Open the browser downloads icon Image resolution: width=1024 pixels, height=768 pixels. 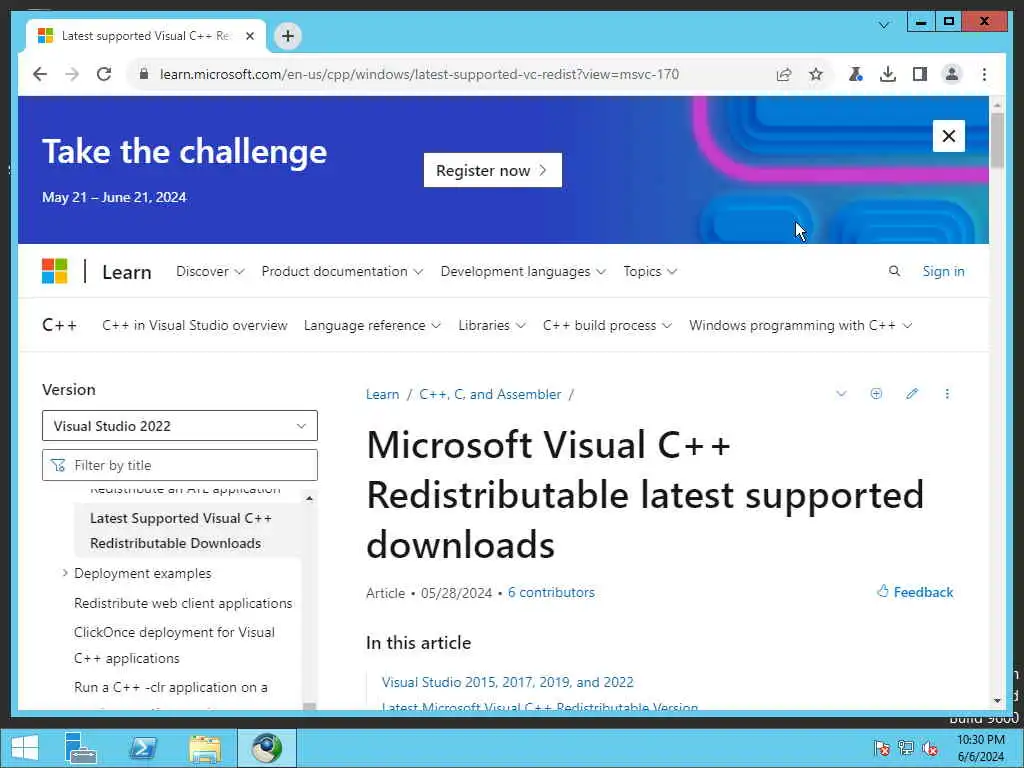click(x=888, y=74)
